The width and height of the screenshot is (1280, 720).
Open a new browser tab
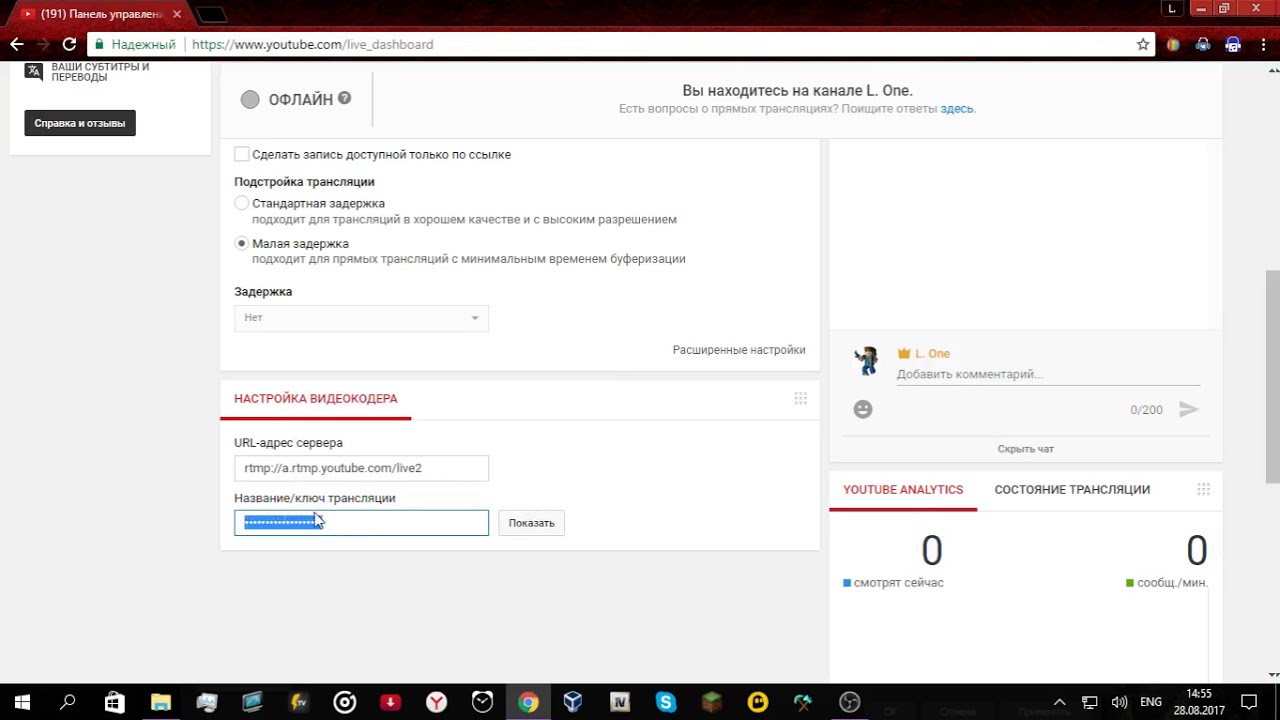point(210,14)
